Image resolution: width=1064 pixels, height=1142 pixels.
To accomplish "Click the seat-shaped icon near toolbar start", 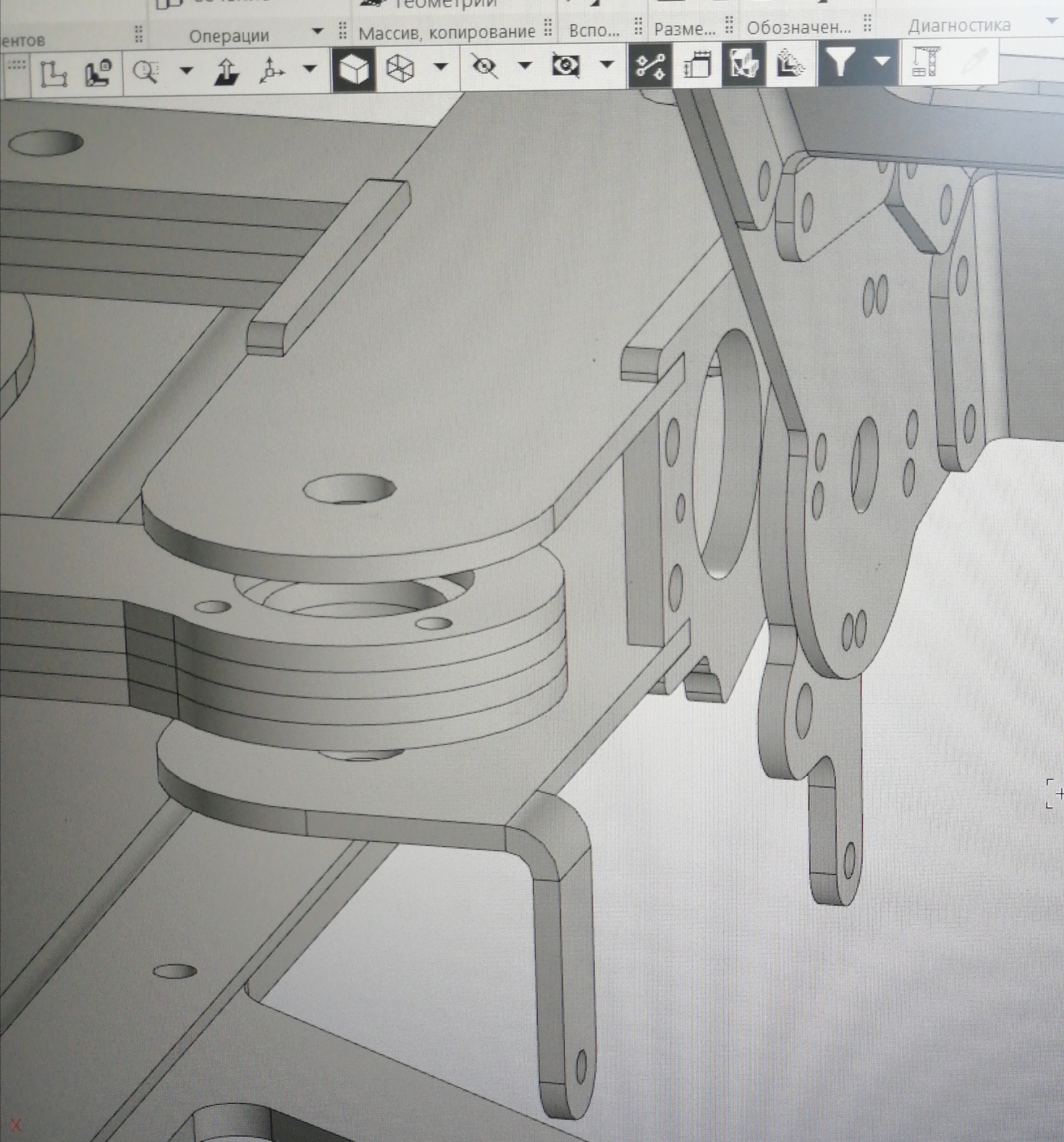I will tap(98, 73).
